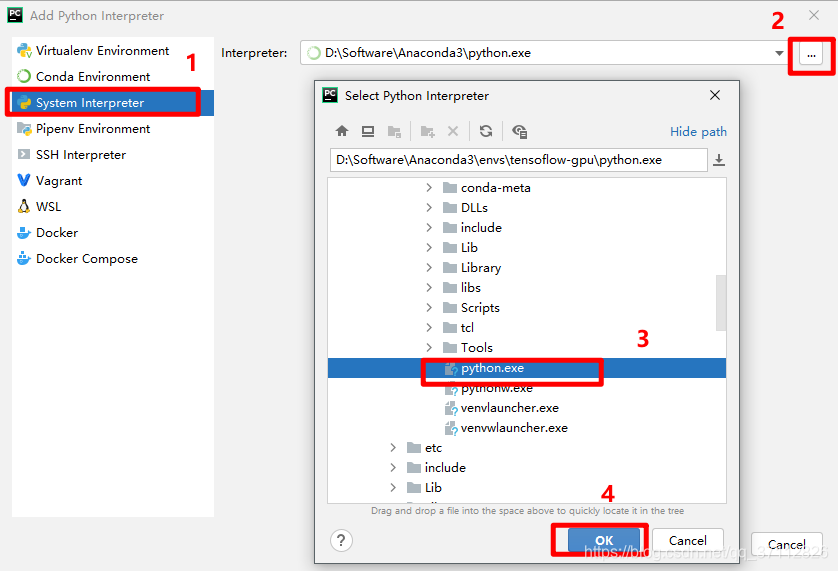The height and width of the screenshot is (571, 838).
Task: Select the conda-meta folder row
Action: pos(526,188)
